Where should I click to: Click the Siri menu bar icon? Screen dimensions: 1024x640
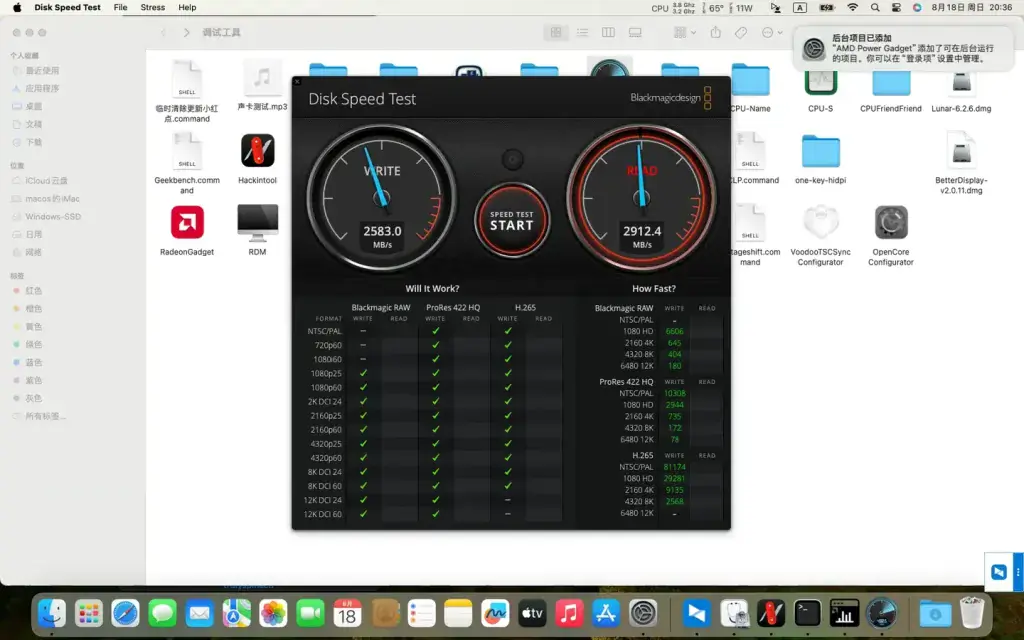917,7
